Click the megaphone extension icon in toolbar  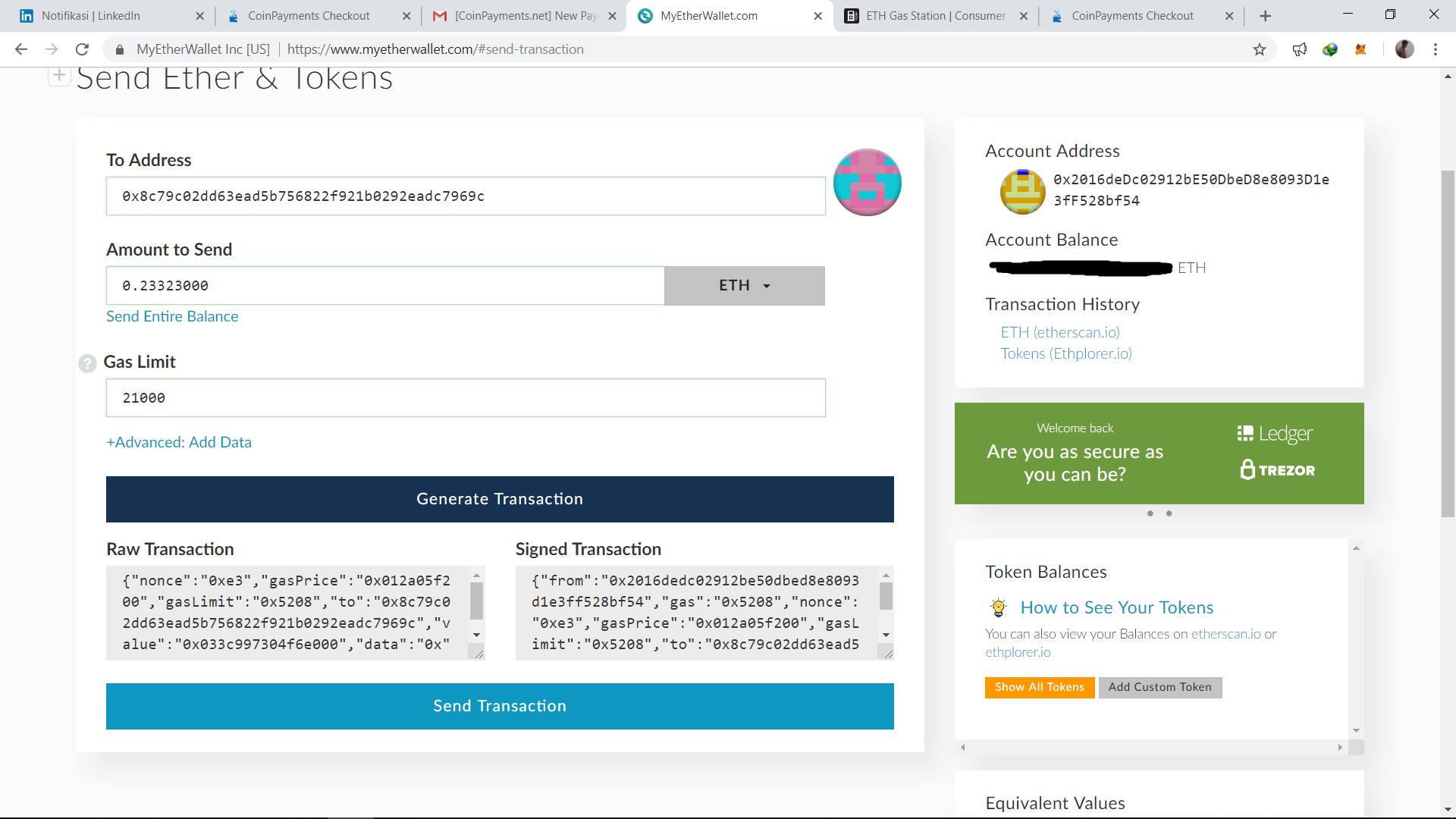click(x=1299, y=49)
